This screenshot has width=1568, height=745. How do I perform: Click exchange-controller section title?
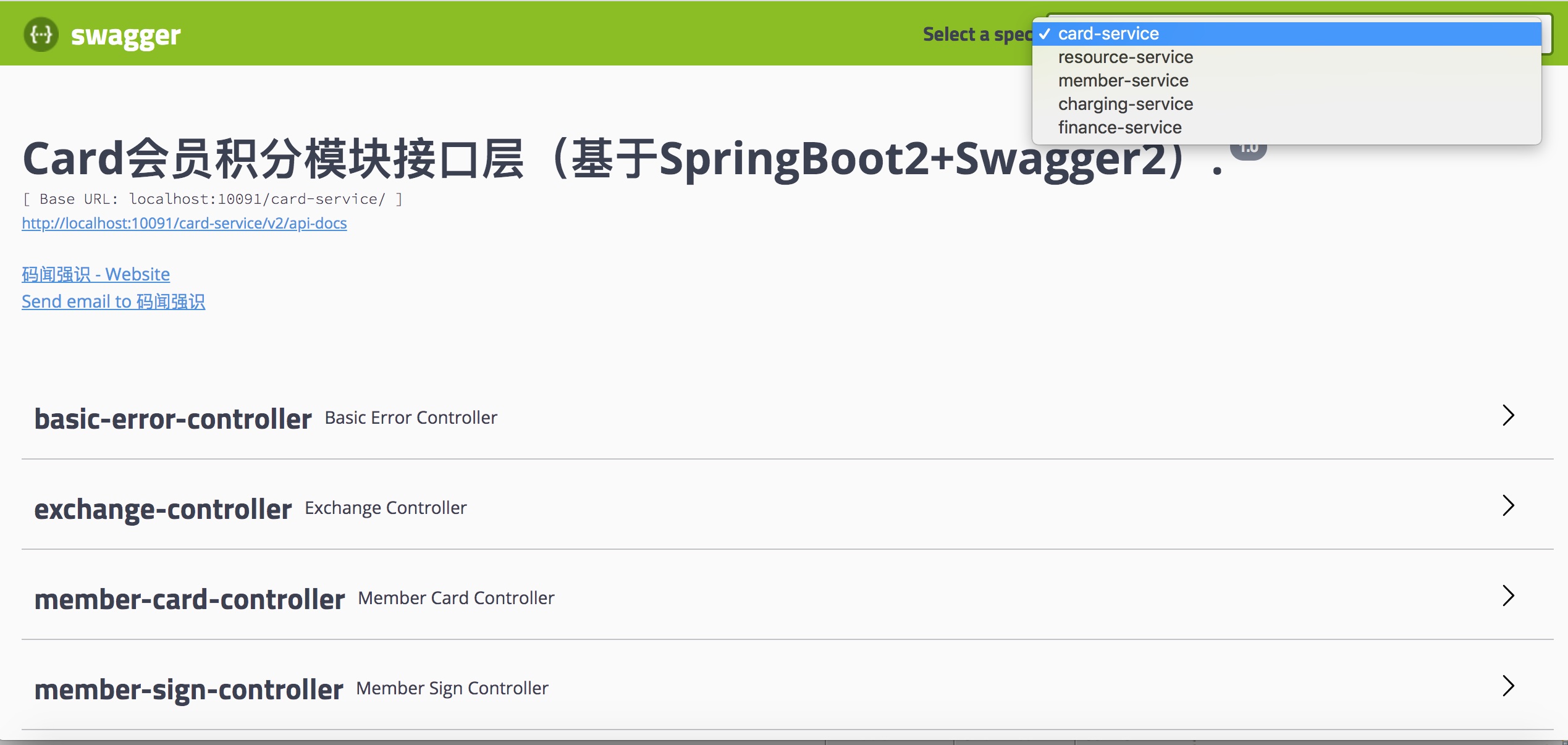(x=162, y=509)
